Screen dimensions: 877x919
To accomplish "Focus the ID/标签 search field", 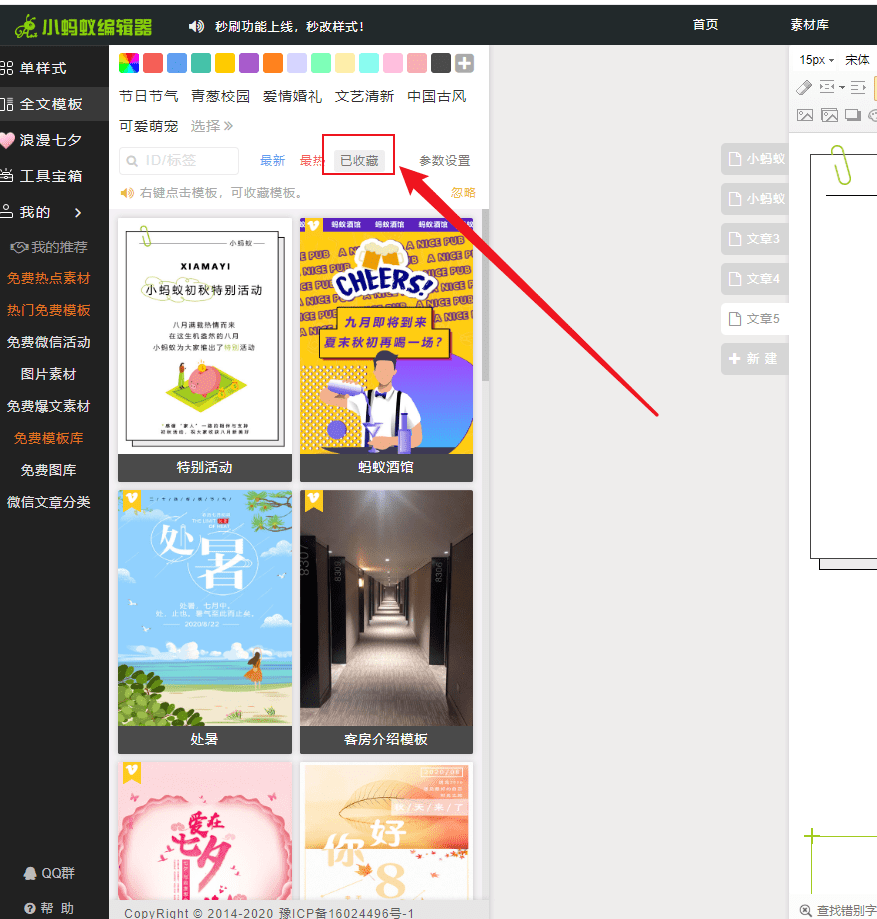I will coord(179,161).
